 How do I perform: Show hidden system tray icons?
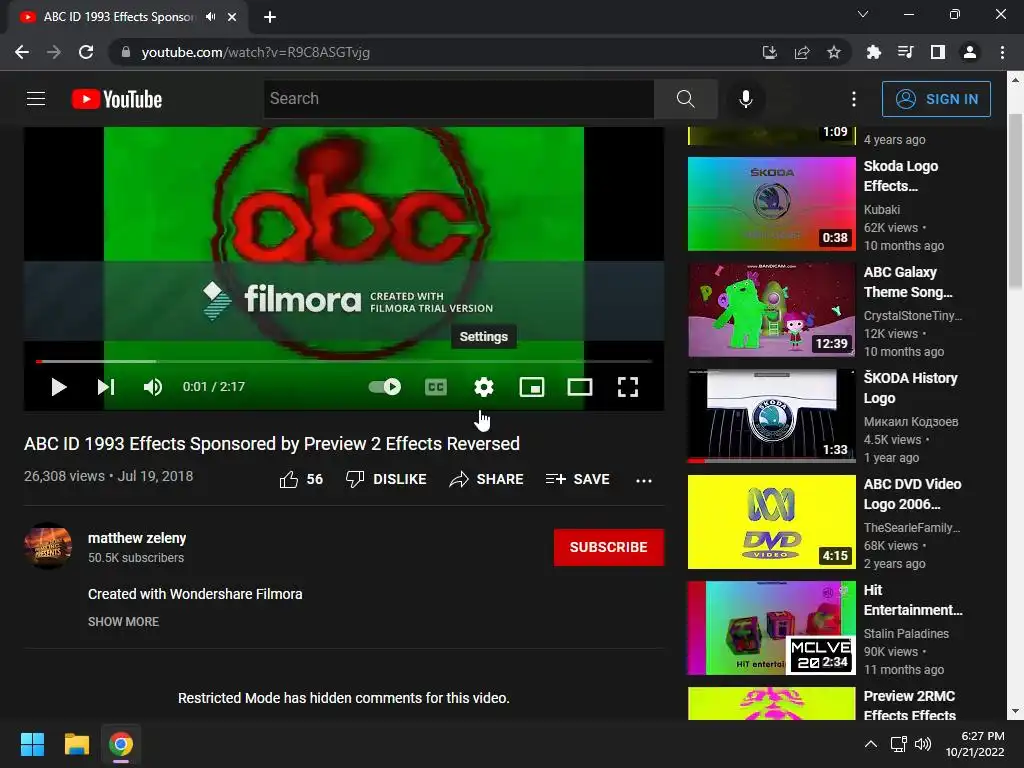871,744
